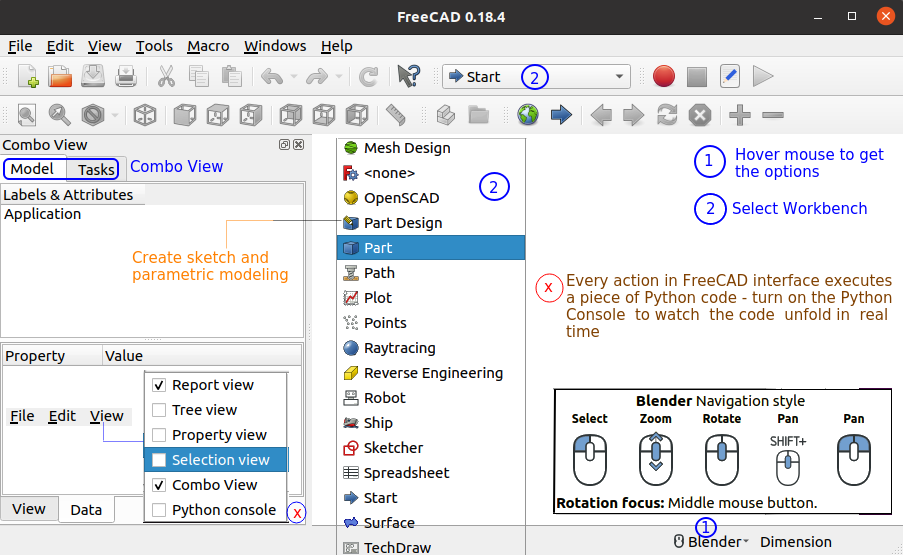Click the Zoom in plus icon

pyautogui.click(x=739, y=115)
